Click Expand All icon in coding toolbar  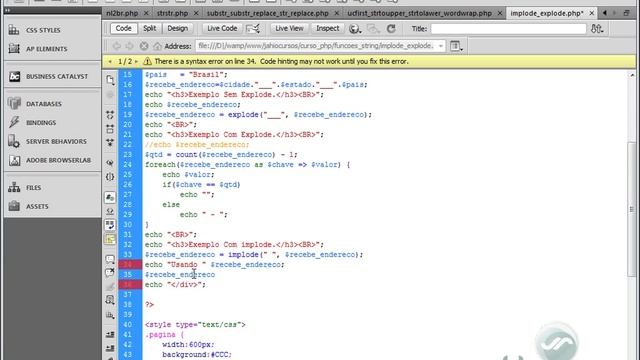[110, 143]
